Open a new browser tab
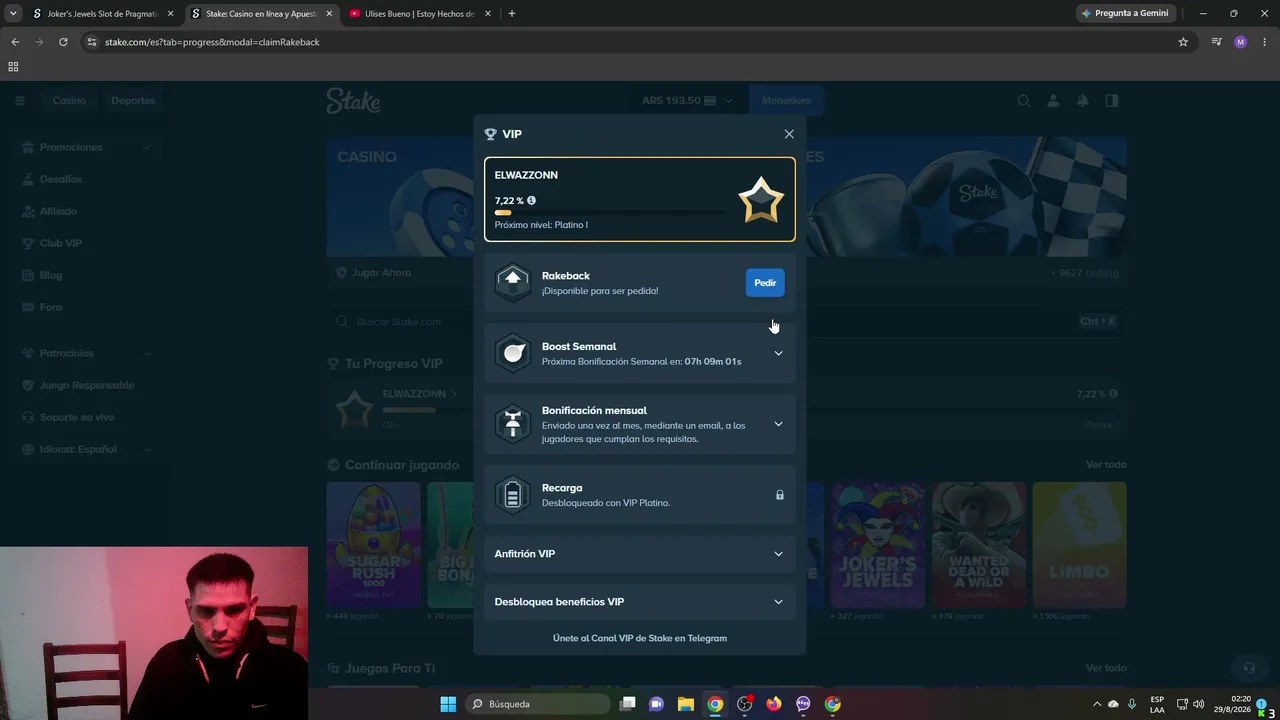The height and width of the screenshot is (720, 1280). (512, 13)
